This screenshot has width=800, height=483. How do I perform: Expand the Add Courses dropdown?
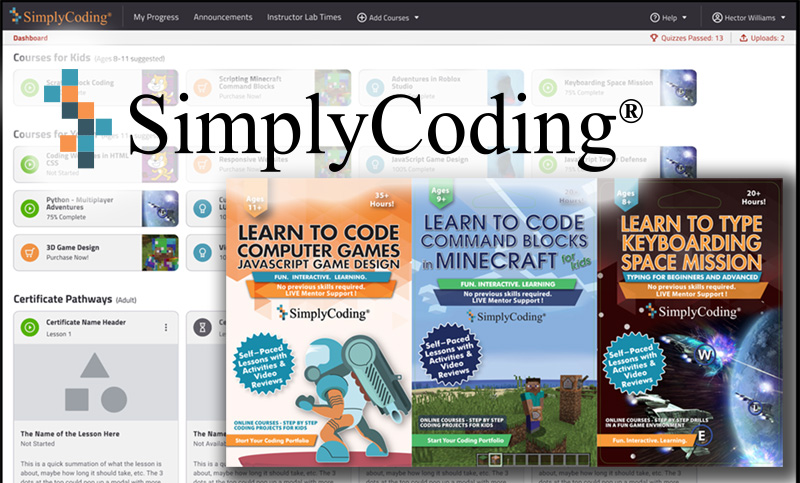(388, 17)
